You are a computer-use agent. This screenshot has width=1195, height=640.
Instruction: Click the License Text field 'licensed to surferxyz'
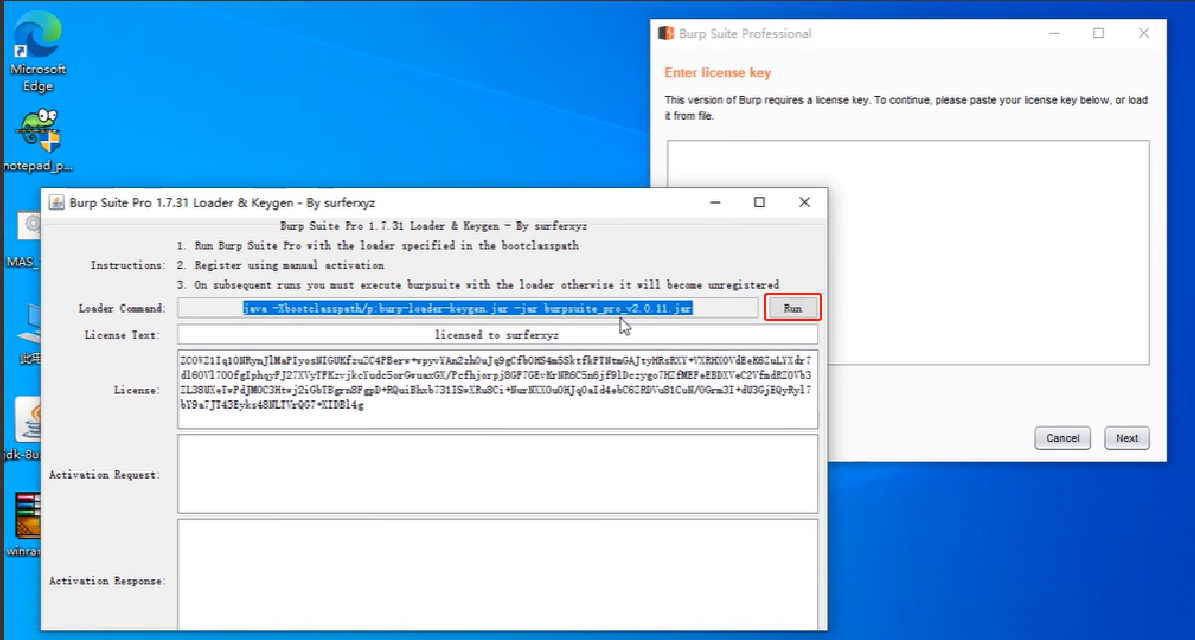pos(497,334)
